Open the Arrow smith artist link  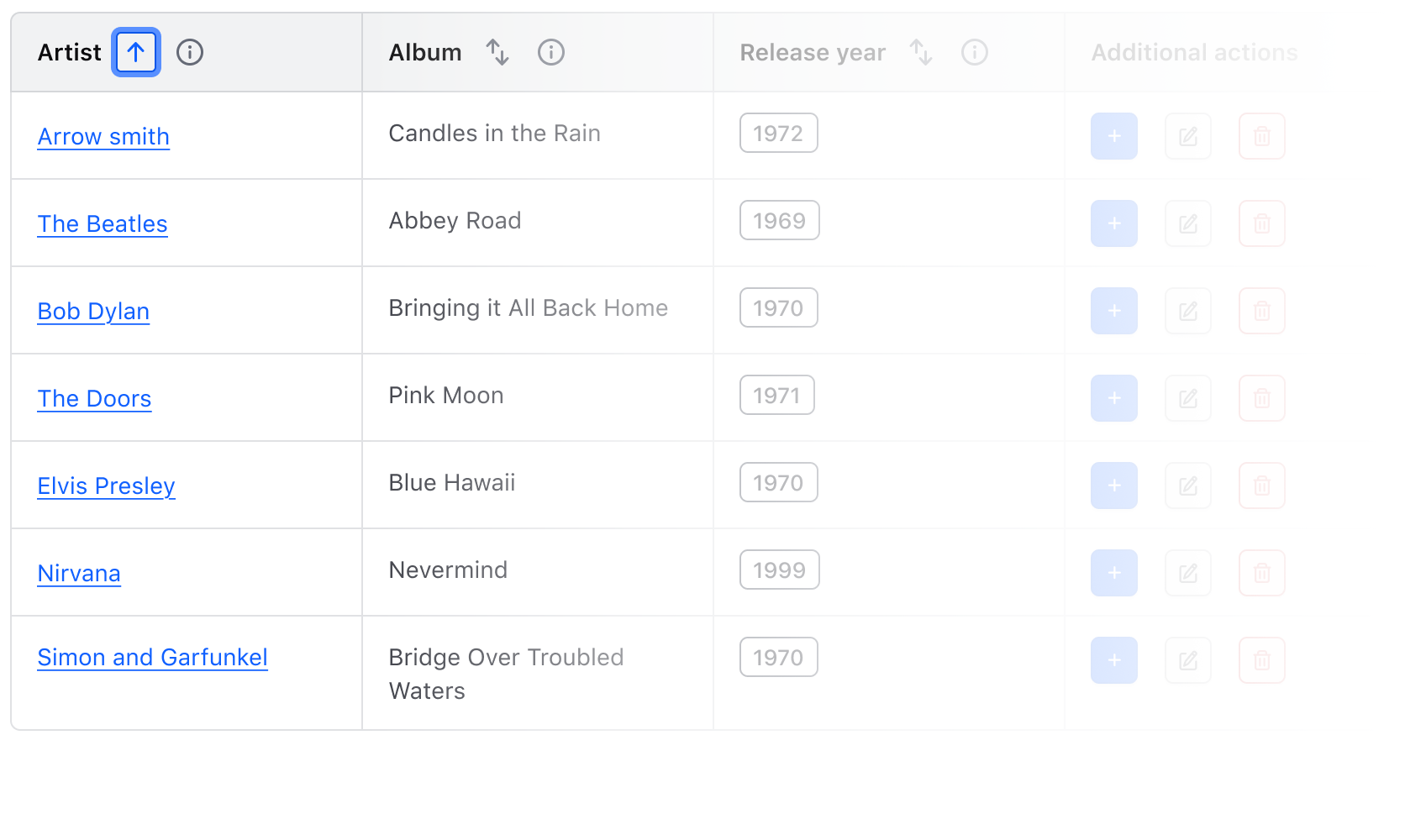103,137
